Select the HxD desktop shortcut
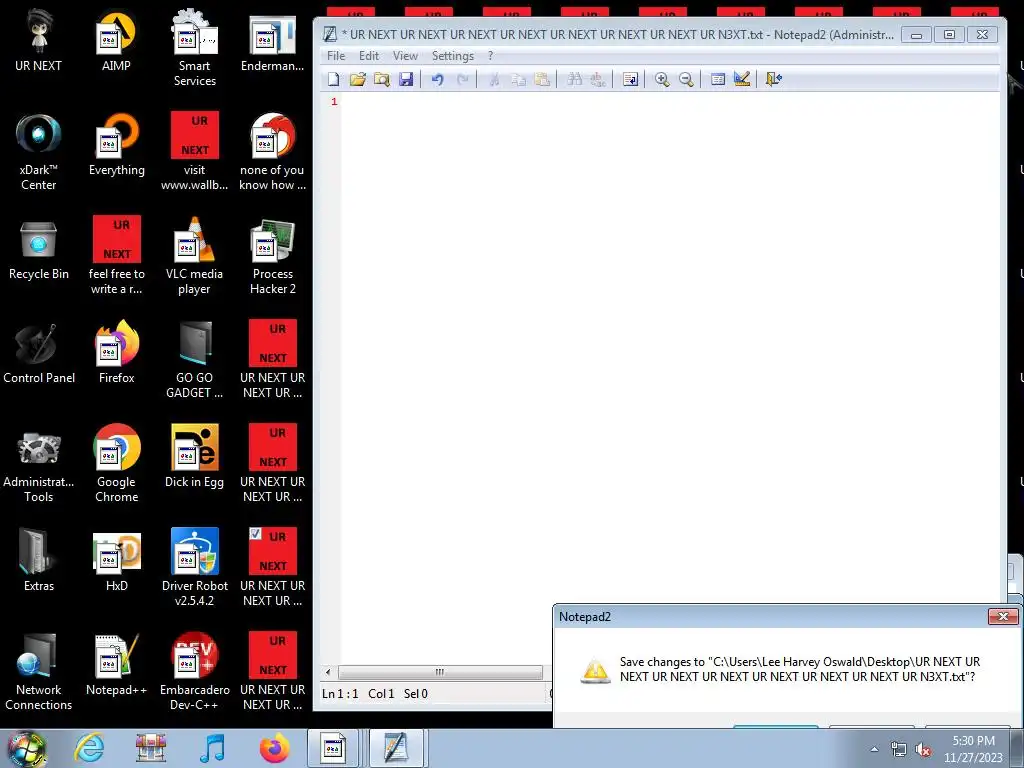The height and width of the screenshot is (768, 1024). click(x=117, y=560)
